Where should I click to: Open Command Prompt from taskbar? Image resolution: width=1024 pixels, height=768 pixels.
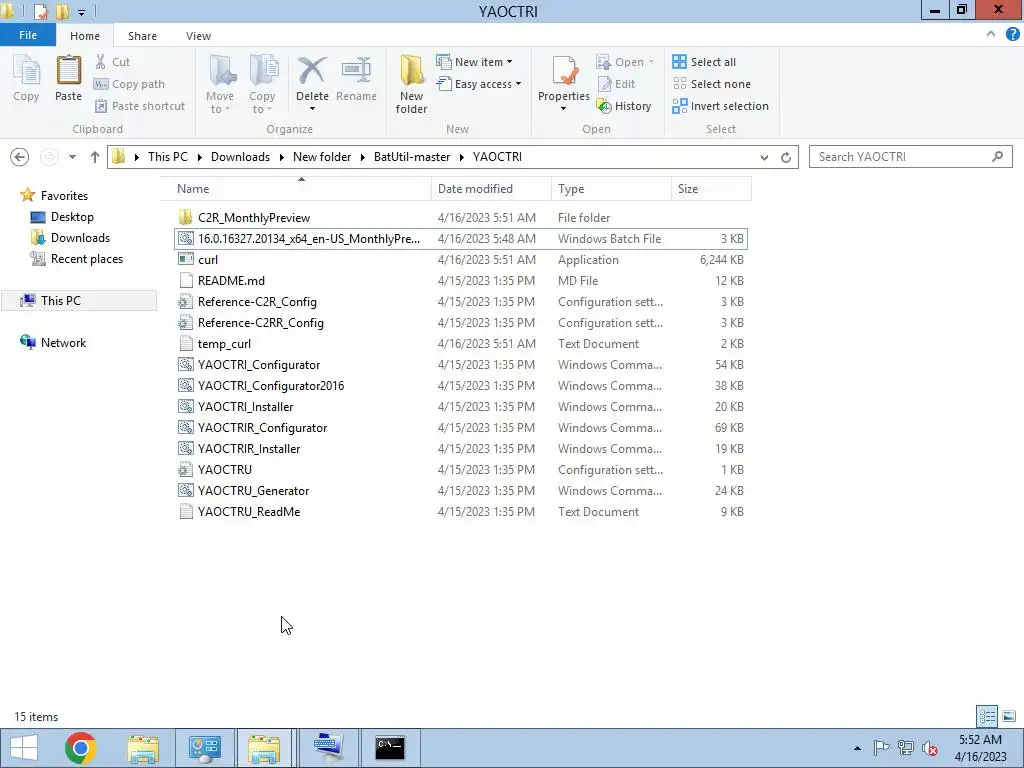click(x=390, y=748)
